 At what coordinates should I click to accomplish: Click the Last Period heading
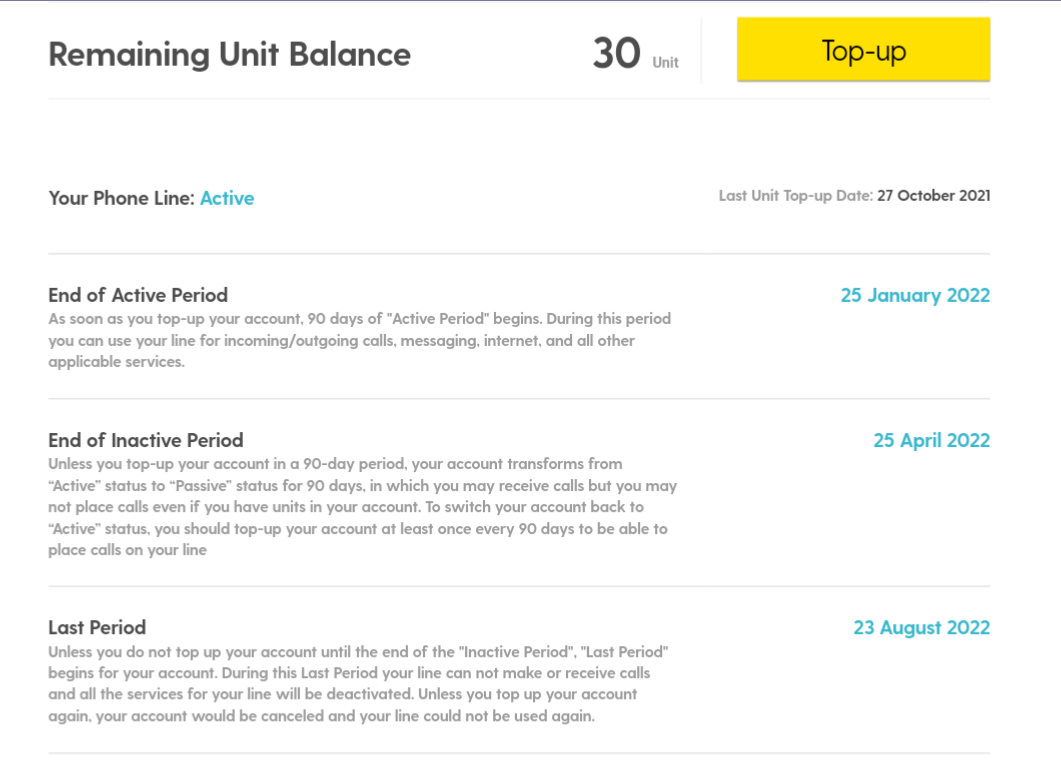coord(97,627)
